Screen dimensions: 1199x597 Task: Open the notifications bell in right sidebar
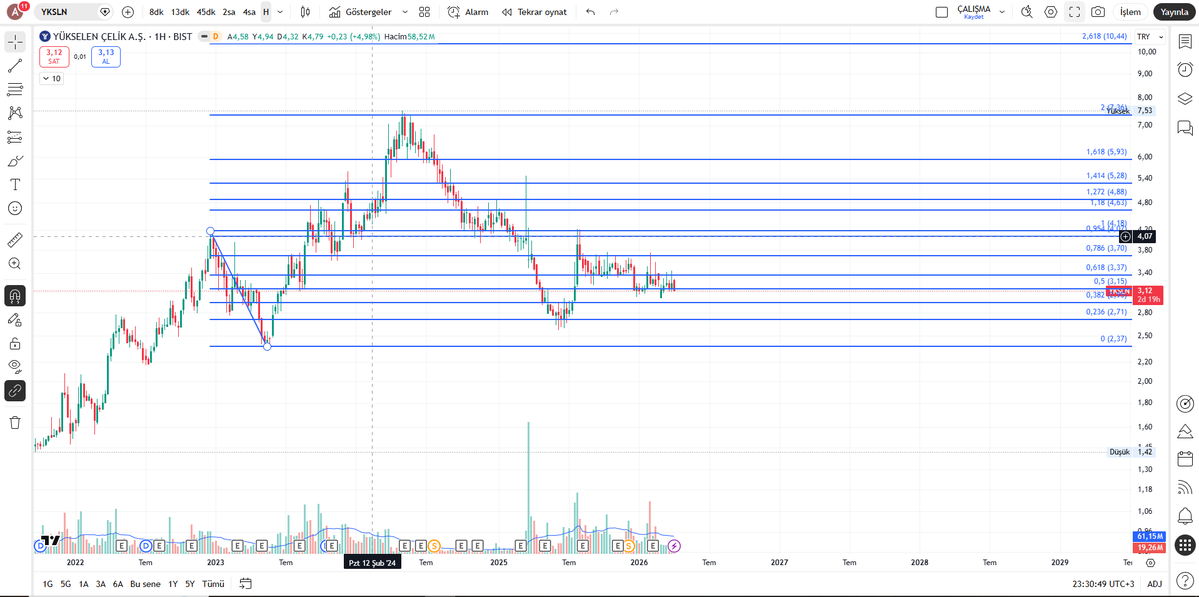[x=1184, y=514]
